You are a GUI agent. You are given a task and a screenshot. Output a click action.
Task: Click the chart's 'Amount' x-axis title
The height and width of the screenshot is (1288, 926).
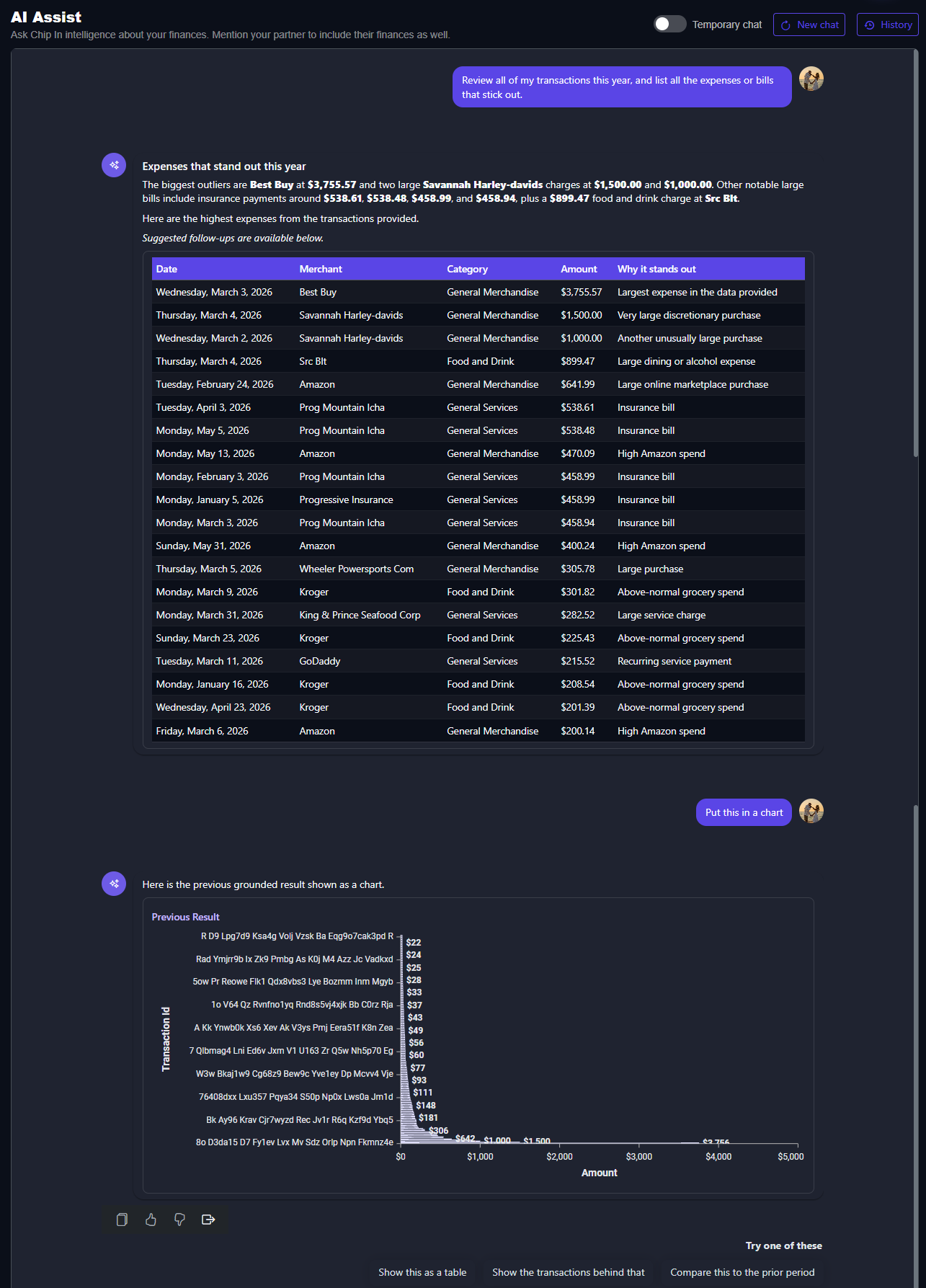pos(599,1173)
